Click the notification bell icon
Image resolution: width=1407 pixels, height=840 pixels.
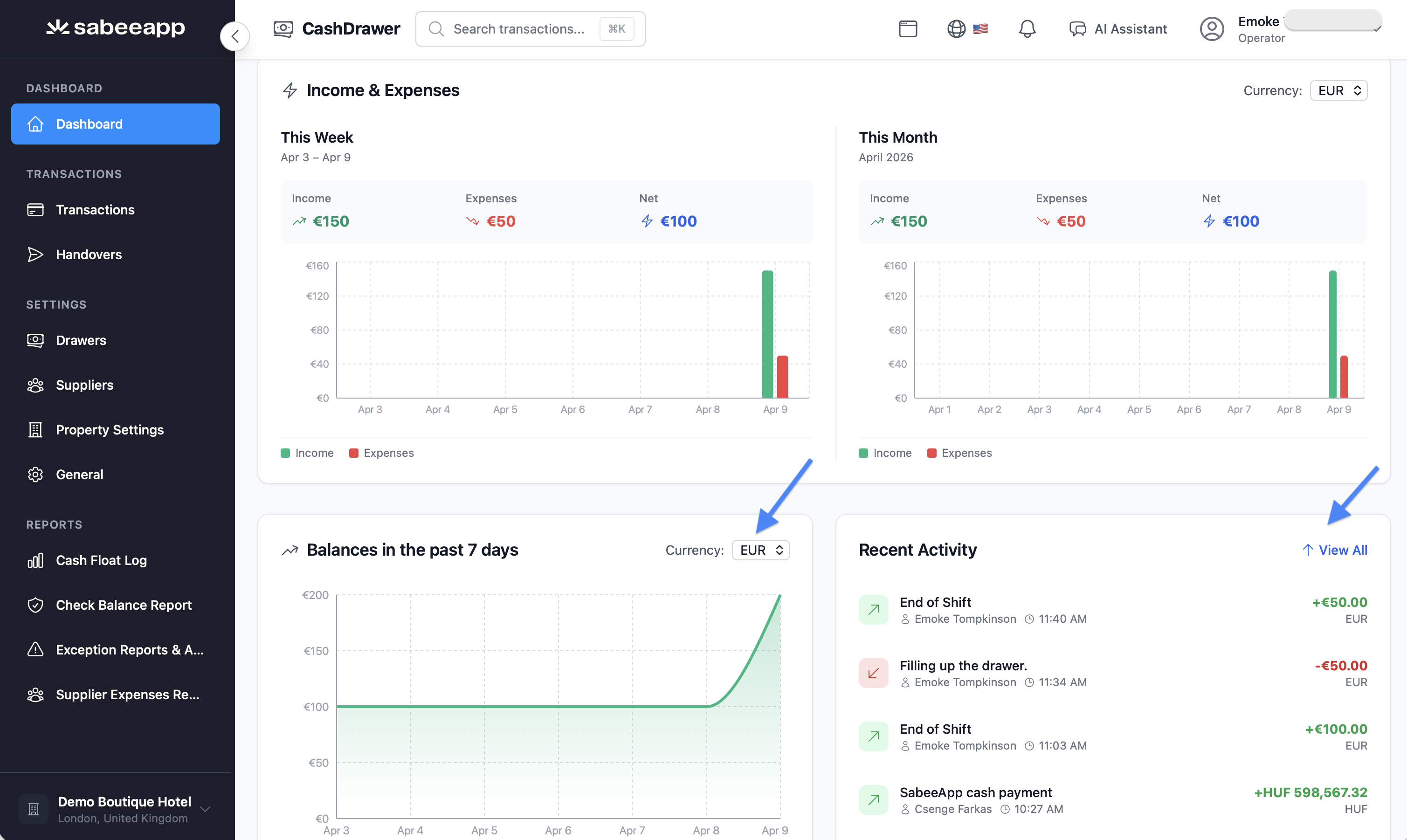coord(1027,29)
